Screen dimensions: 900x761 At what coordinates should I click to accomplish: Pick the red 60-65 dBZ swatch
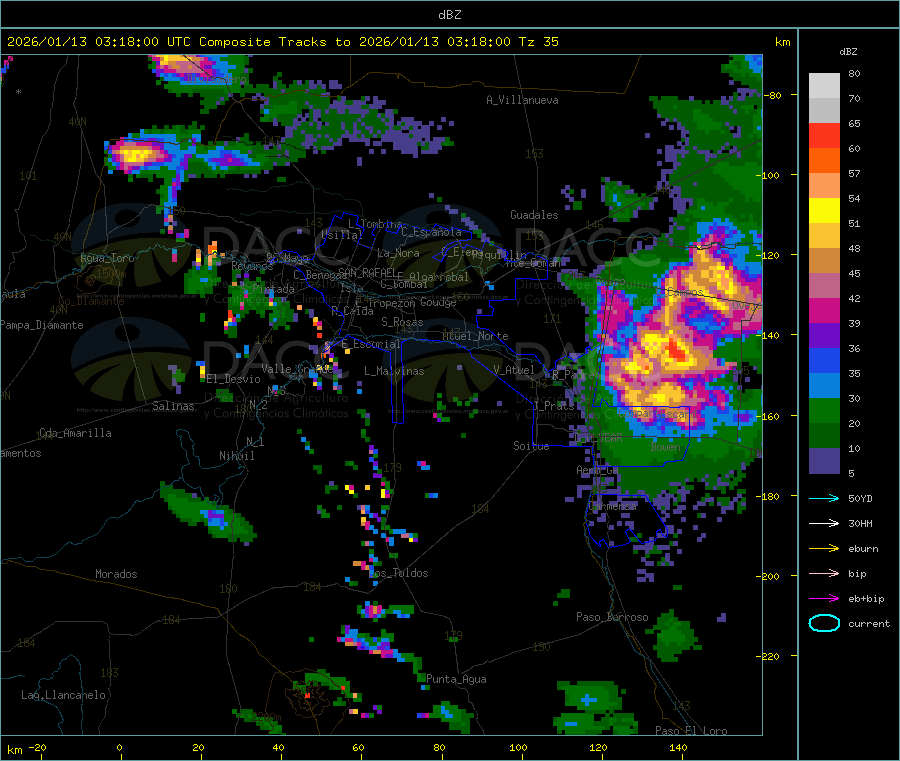824,135
